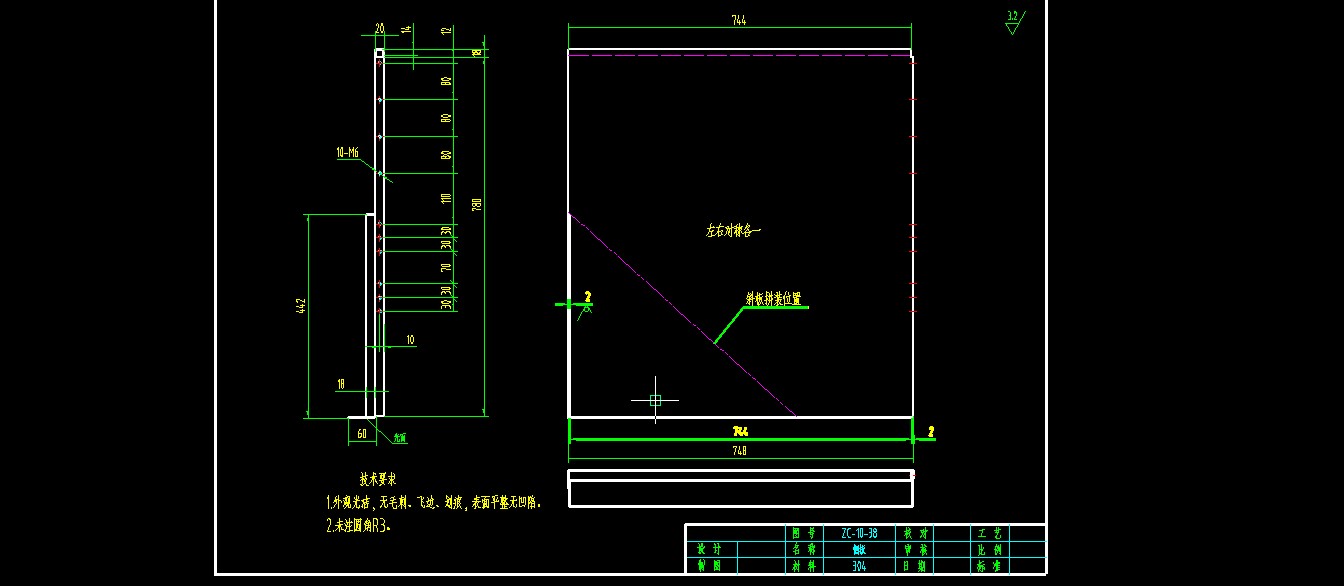Click technical note 1 starting with 1.外观光洁
Viewport: 1344px width, 586px height.
point(434,503)
